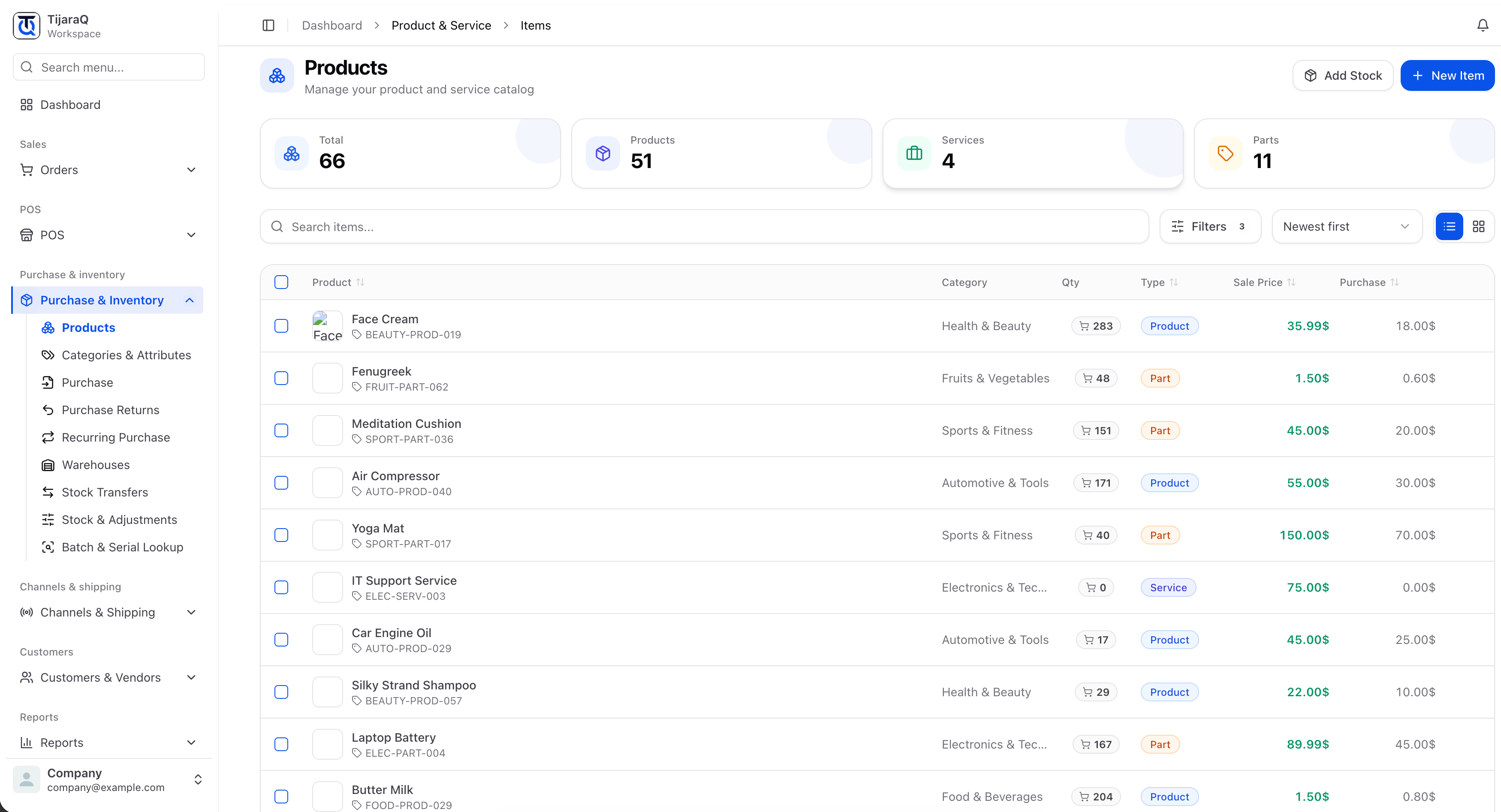Sort by Purchase column arrows
The width and height of the screenshot is (1501, 812).
click(x=1394, y=282)
